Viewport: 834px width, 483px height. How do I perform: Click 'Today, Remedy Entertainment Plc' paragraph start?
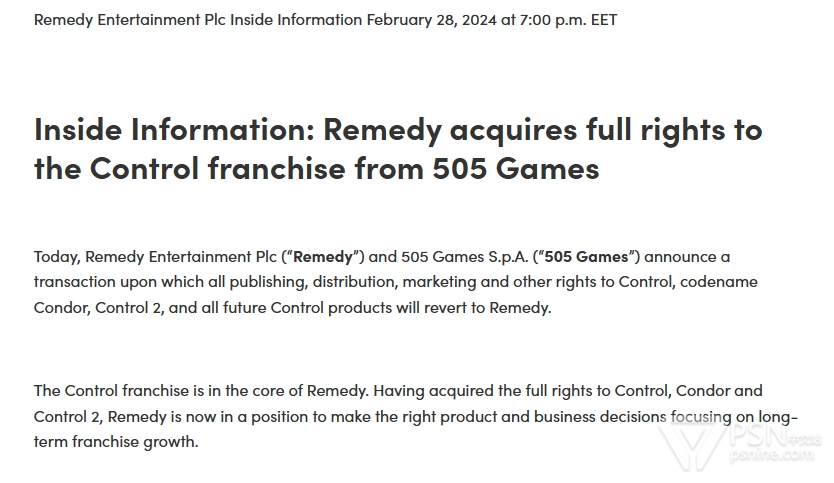[155, 257]
